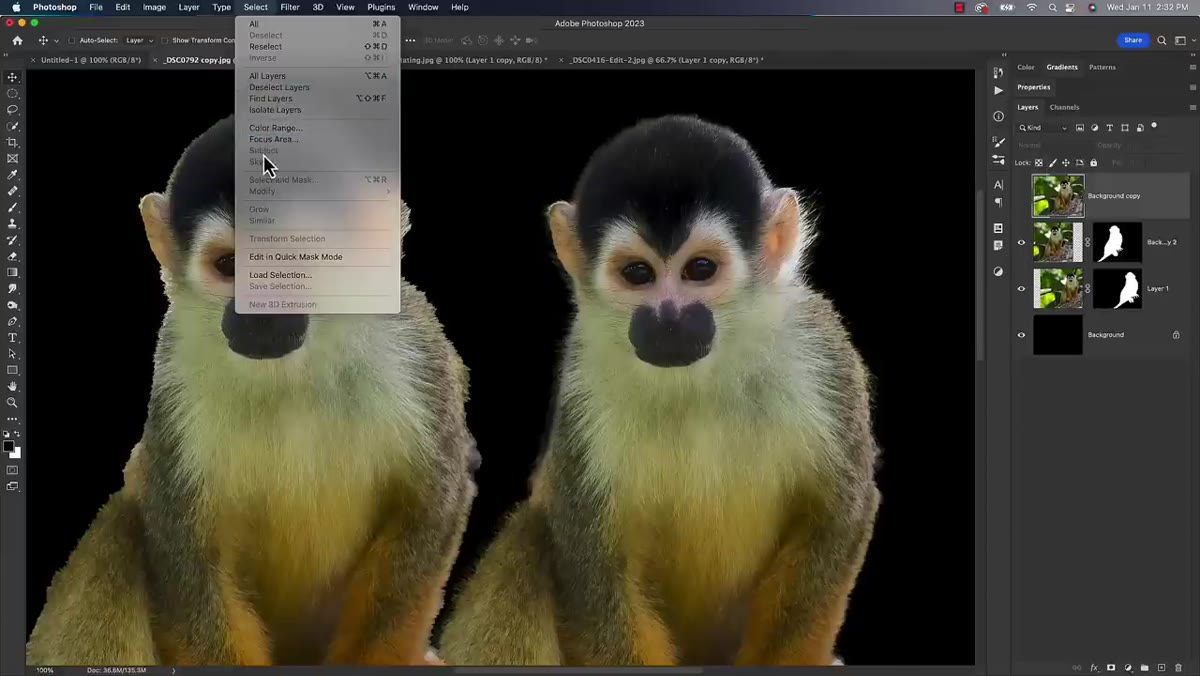Hide the black Background layer

(1021, 335)
